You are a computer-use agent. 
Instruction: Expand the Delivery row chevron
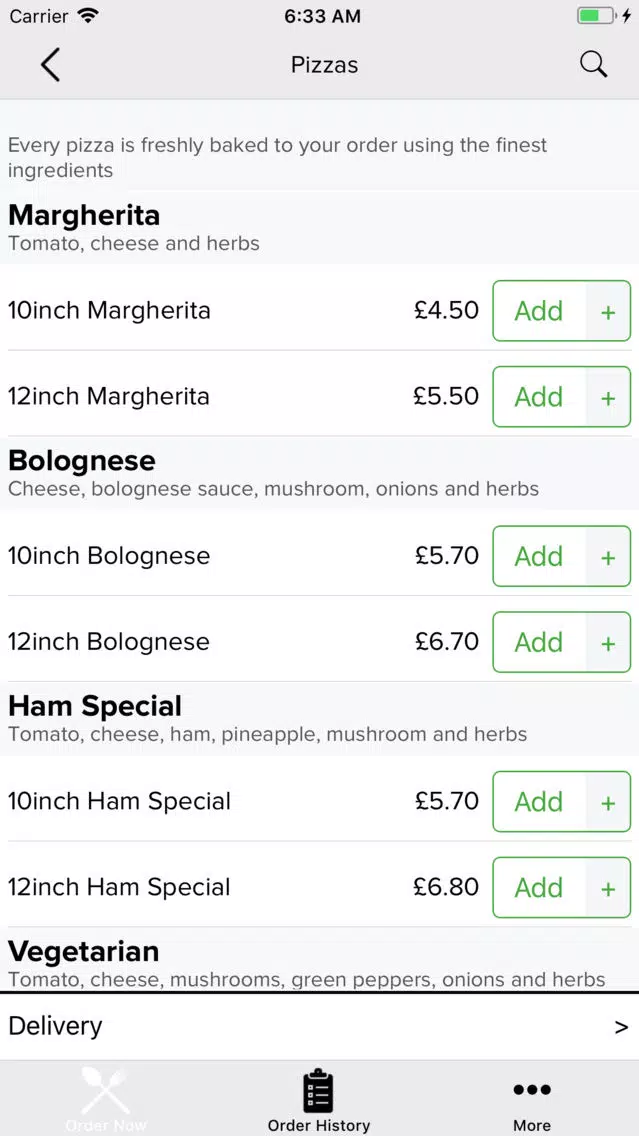click(x=621, y=1027)
